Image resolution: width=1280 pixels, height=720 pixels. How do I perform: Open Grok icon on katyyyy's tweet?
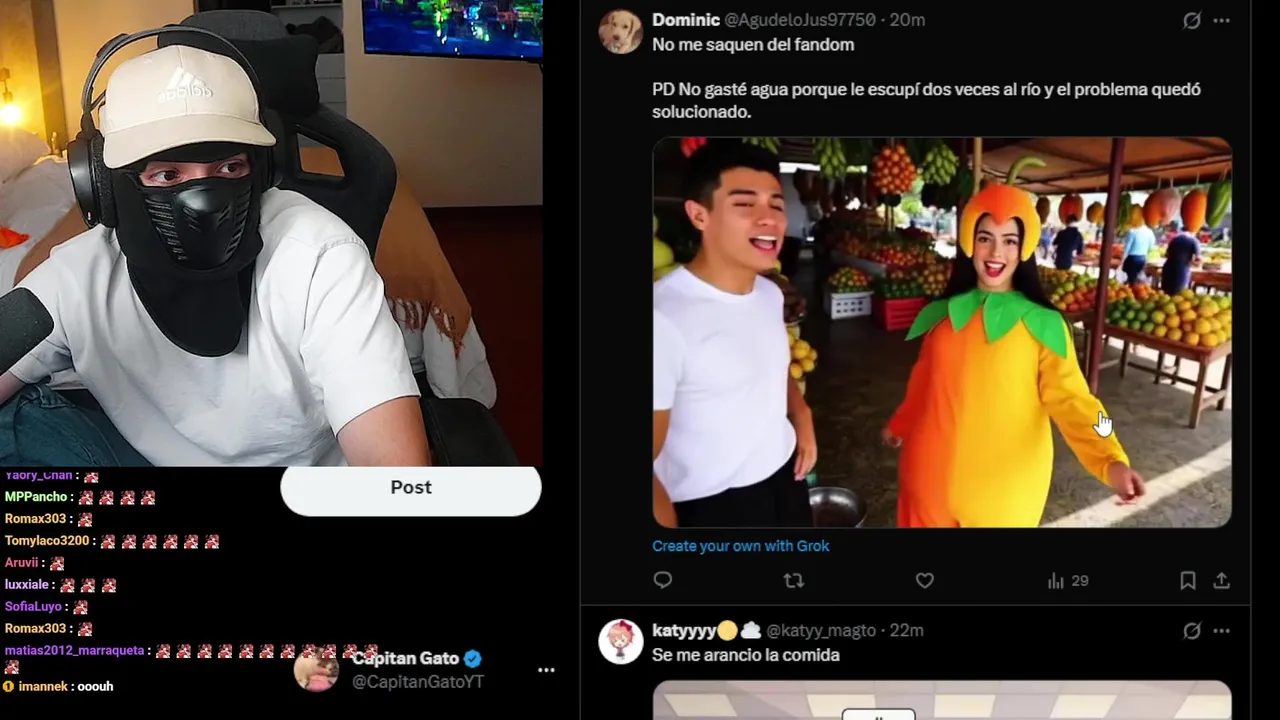pos(1192,631)
